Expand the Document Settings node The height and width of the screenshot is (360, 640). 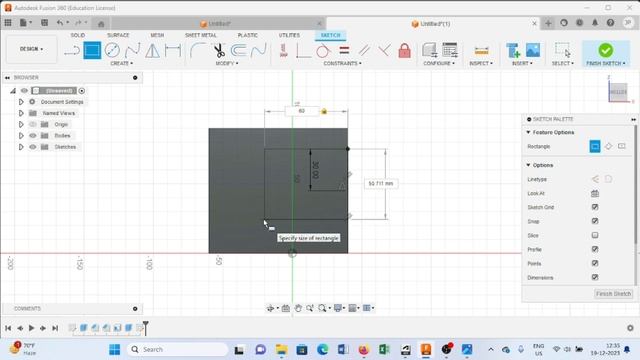point(21,102)
